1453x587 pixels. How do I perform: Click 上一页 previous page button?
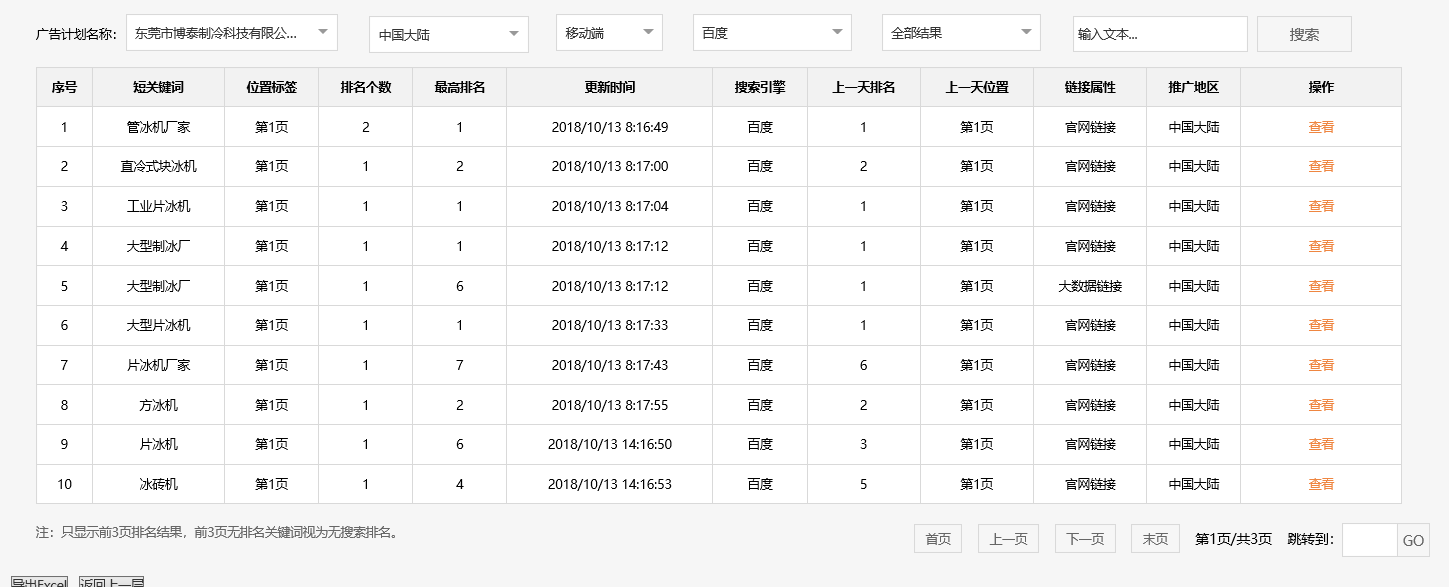1009,538
